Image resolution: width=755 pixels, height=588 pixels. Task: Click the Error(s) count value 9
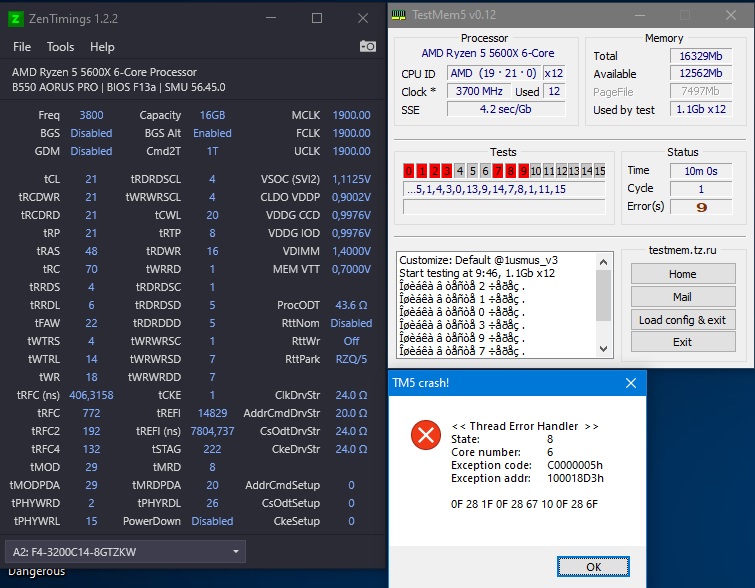click(x=701, y=207)
